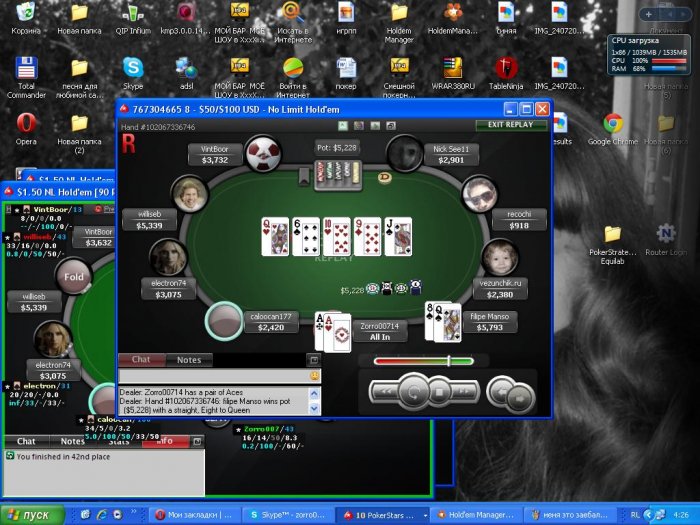Click the gadget add plus button top-right

point(649,15)
